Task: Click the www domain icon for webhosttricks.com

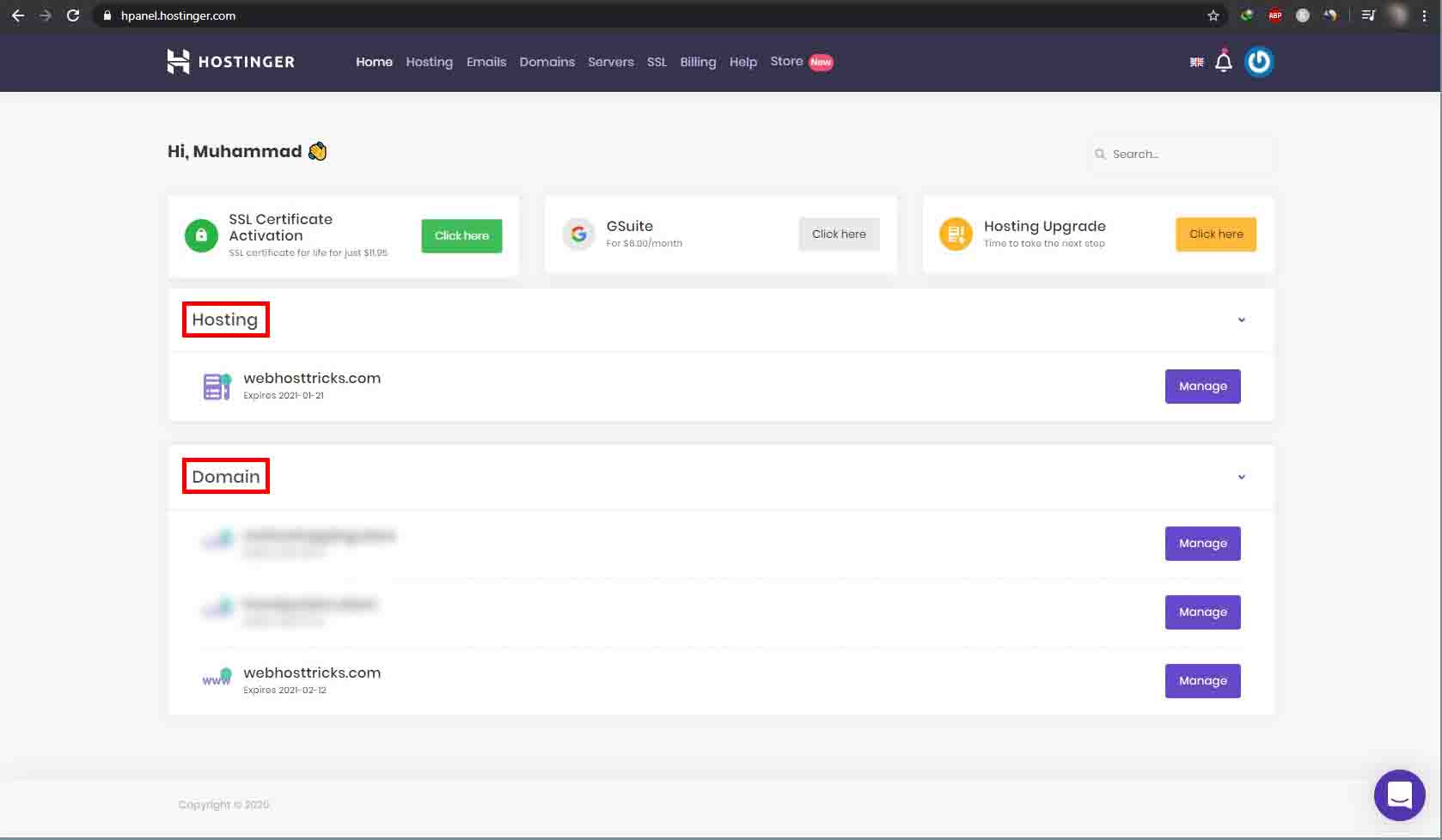Action: (x=217, y=678)
